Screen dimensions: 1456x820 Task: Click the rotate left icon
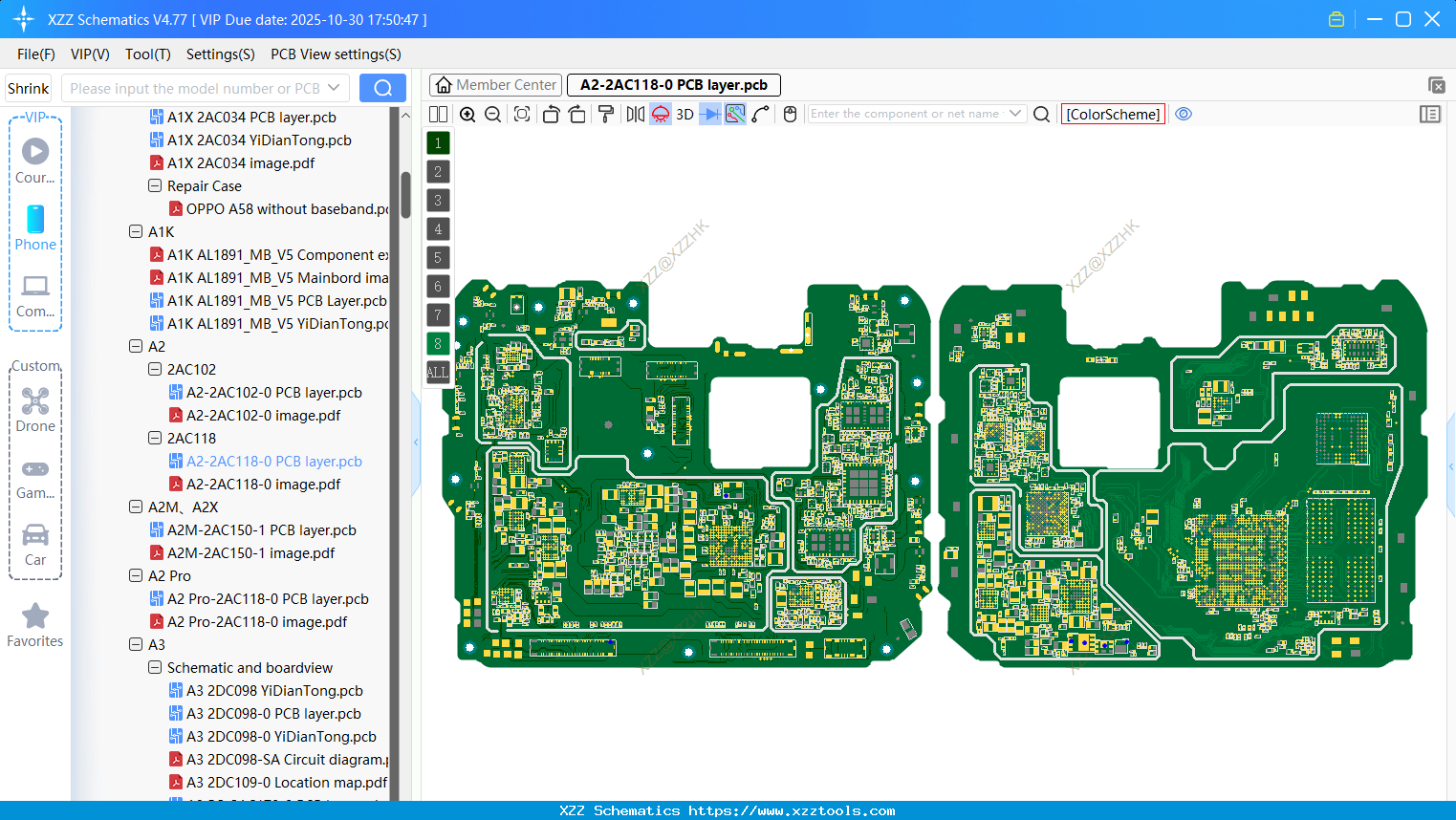(551, 114)
